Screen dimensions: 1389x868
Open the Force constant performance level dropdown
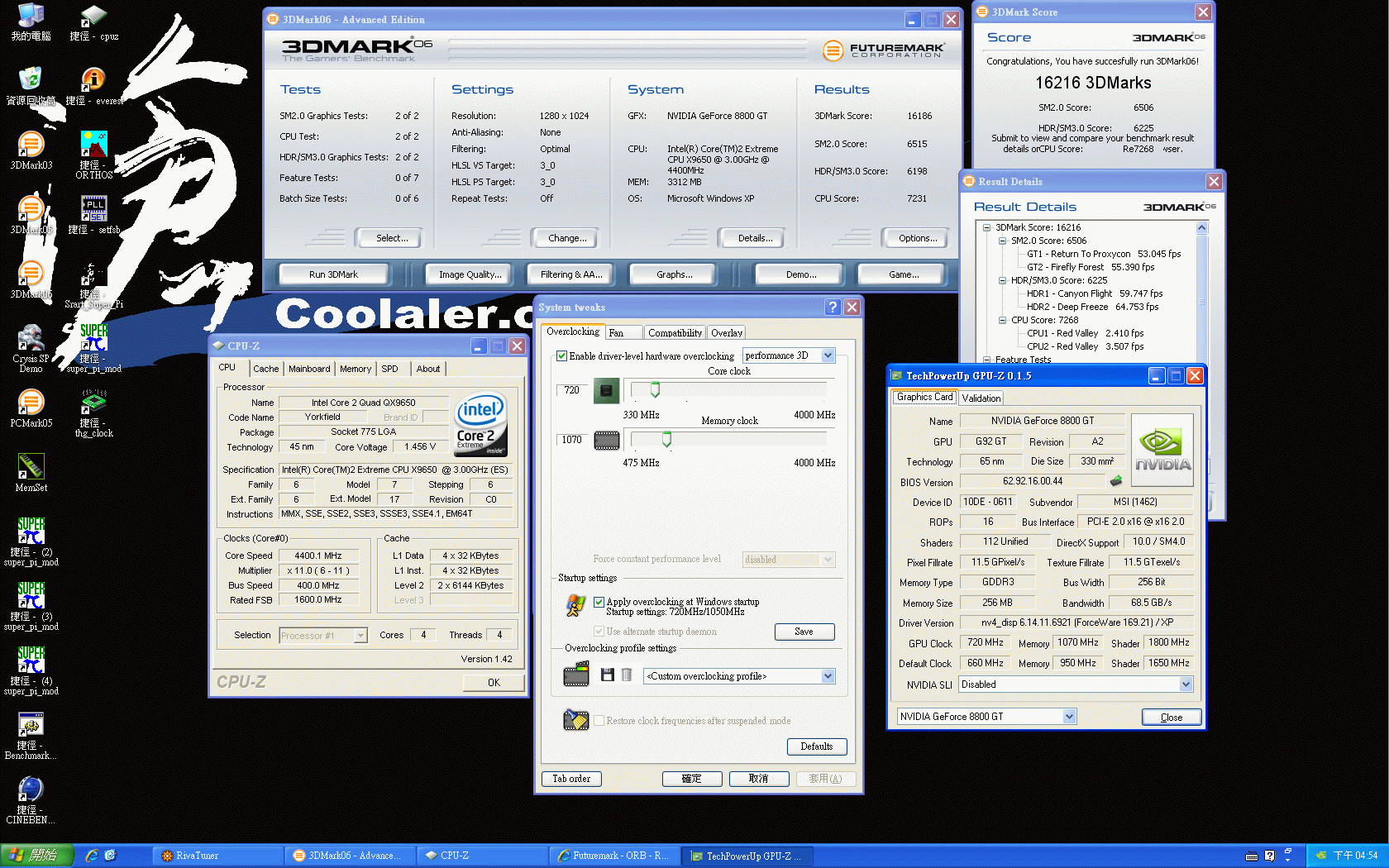pos(790,560)
